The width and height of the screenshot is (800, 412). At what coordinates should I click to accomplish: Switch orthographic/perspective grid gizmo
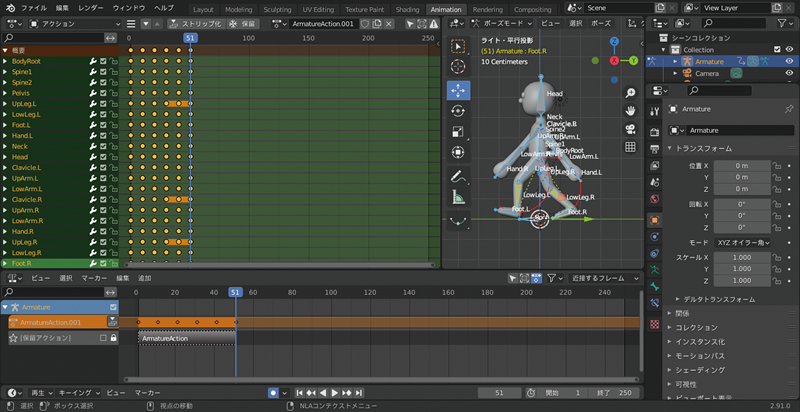[x=631, y=146]
